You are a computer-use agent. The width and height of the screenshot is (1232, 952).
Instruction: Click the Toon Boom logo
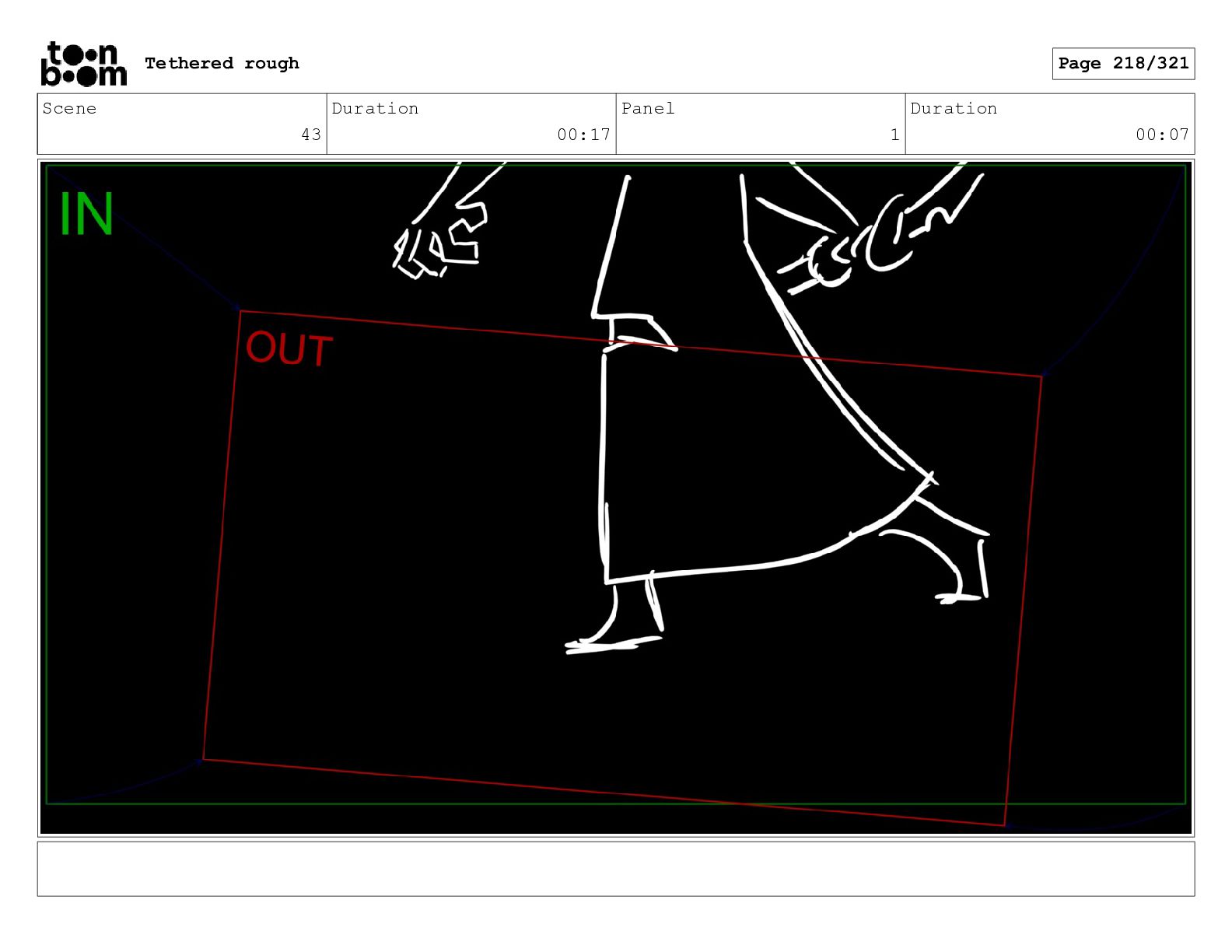[x=83, y=64]
